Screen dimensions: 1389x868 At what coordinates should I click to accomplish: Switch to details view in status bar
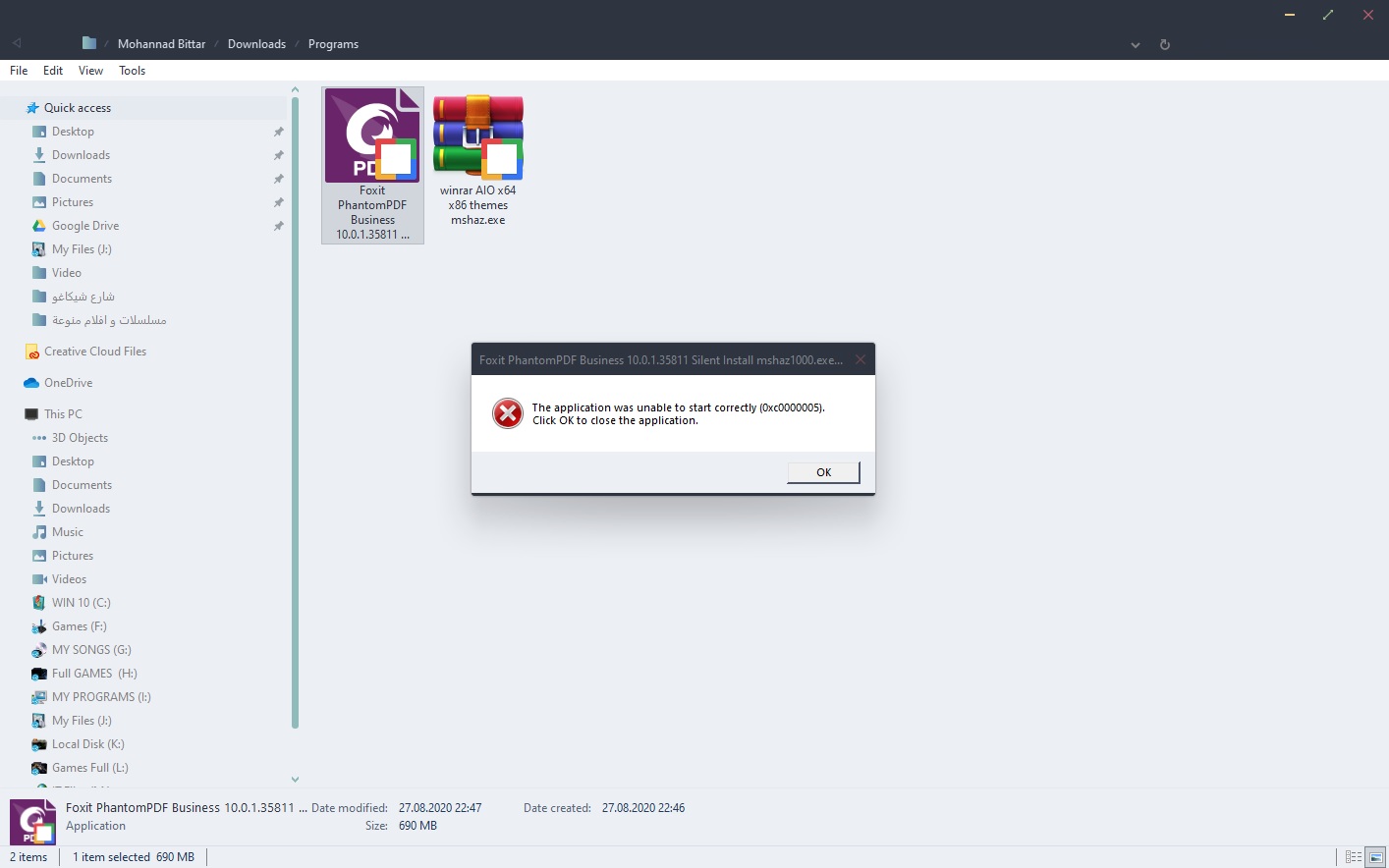1353,857
